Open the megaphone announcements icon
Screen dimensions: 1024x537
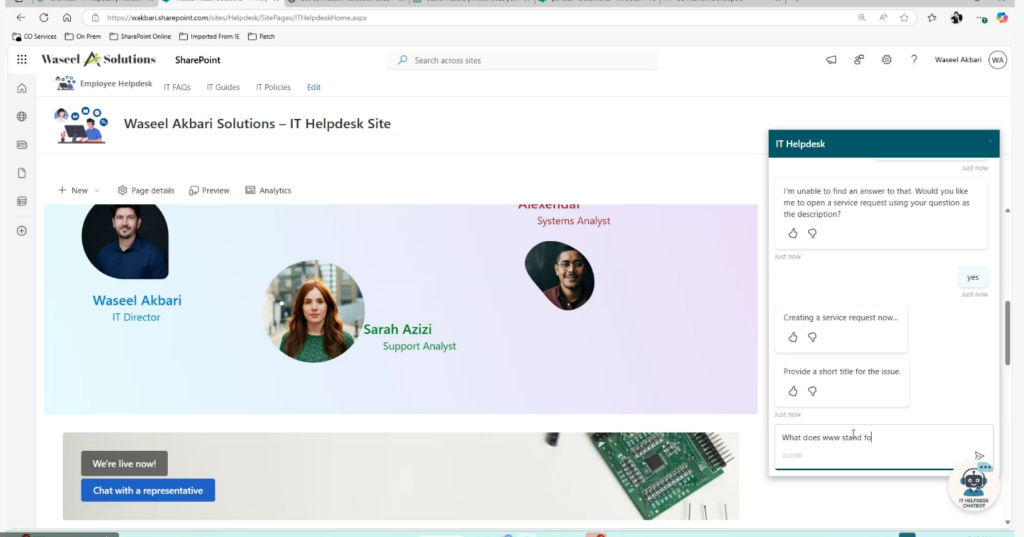[x=831, y=59]
